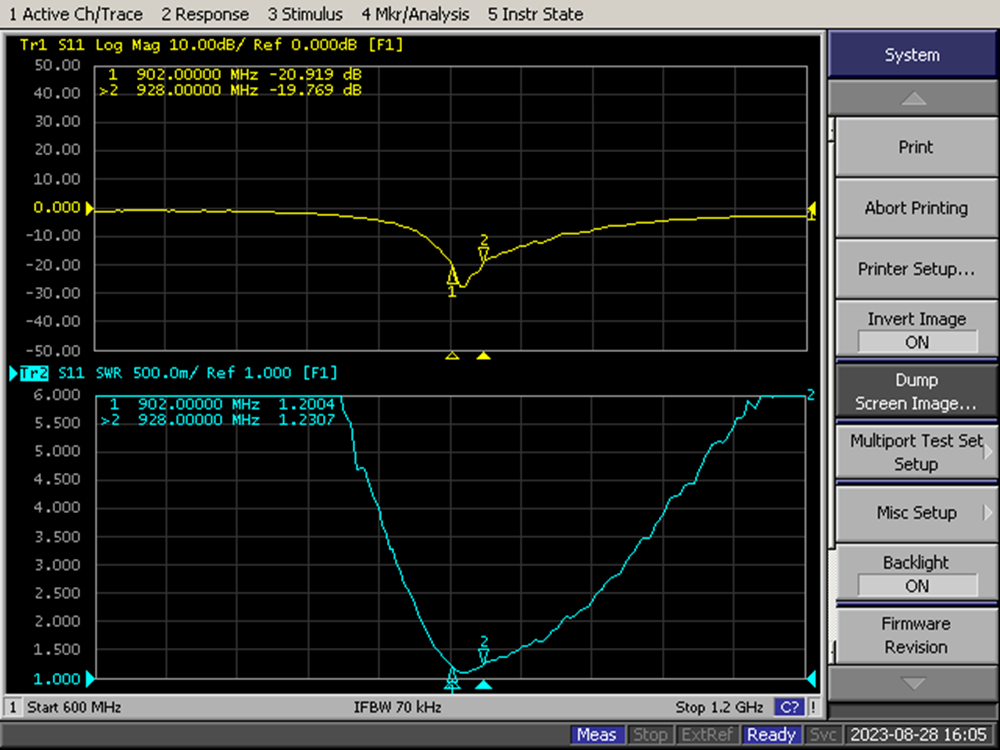Viewport: 1000px width, 750px height.
Task: Click the date and time display
Action: point(919,735)
